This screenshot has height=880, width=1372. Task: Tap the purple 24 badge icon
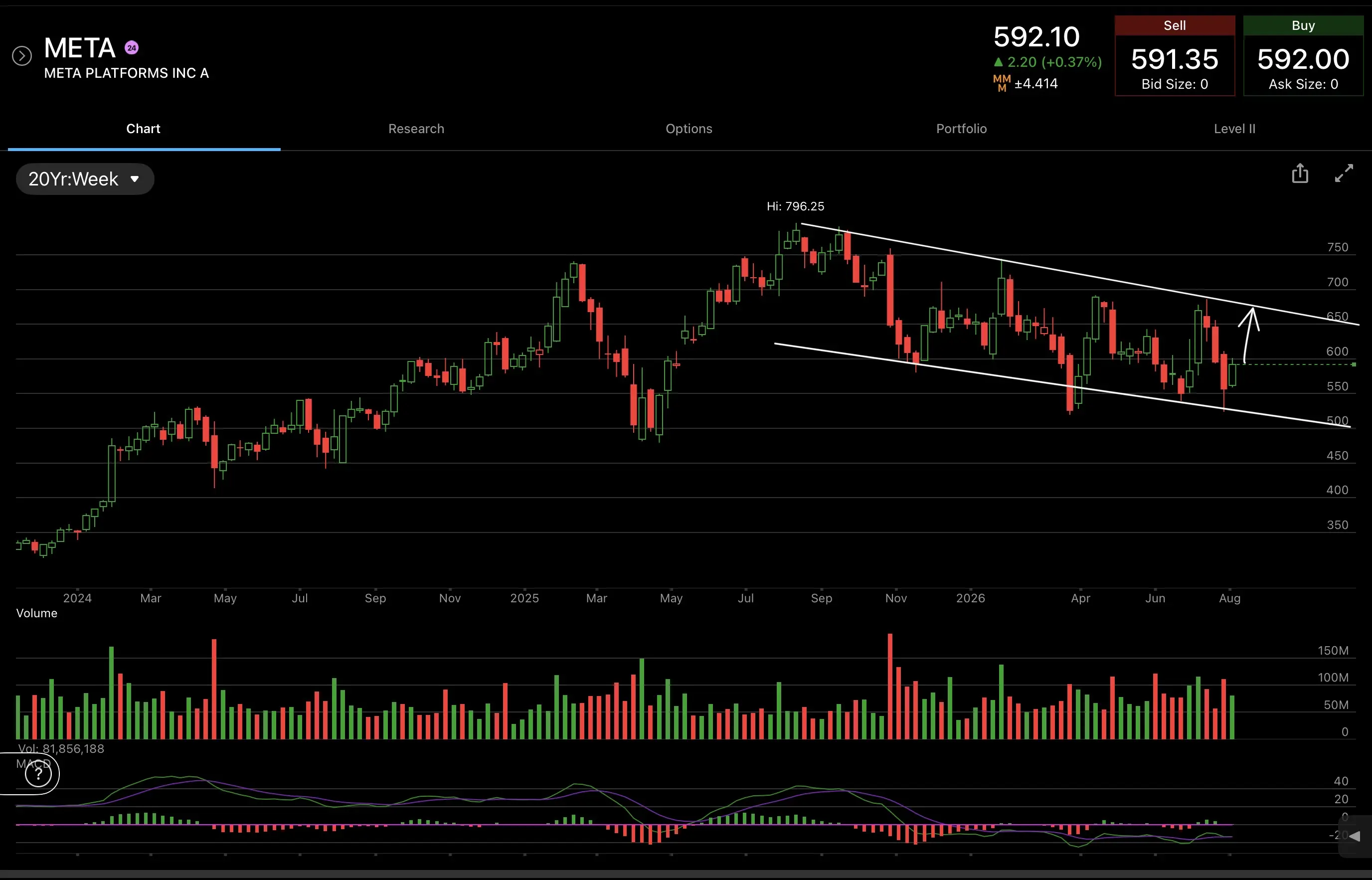pyautogui.click(x=132, y=48)
